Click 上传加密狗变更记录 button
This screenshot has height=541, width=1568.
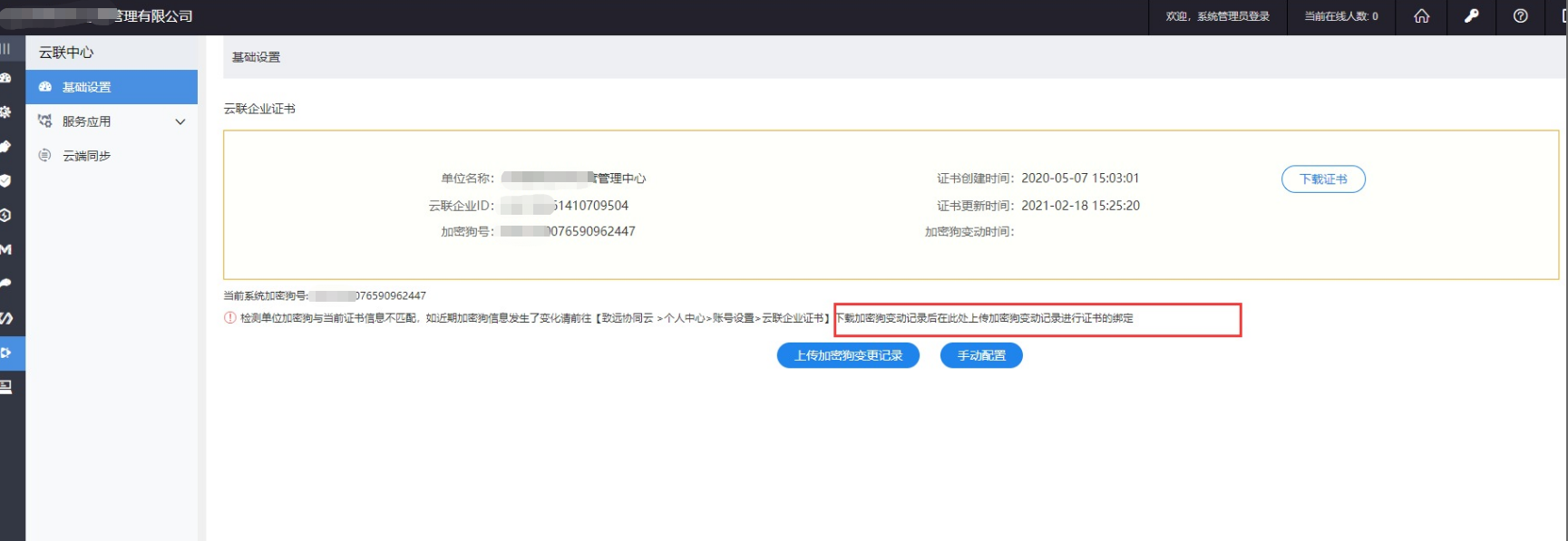click(x=848, y=355)
